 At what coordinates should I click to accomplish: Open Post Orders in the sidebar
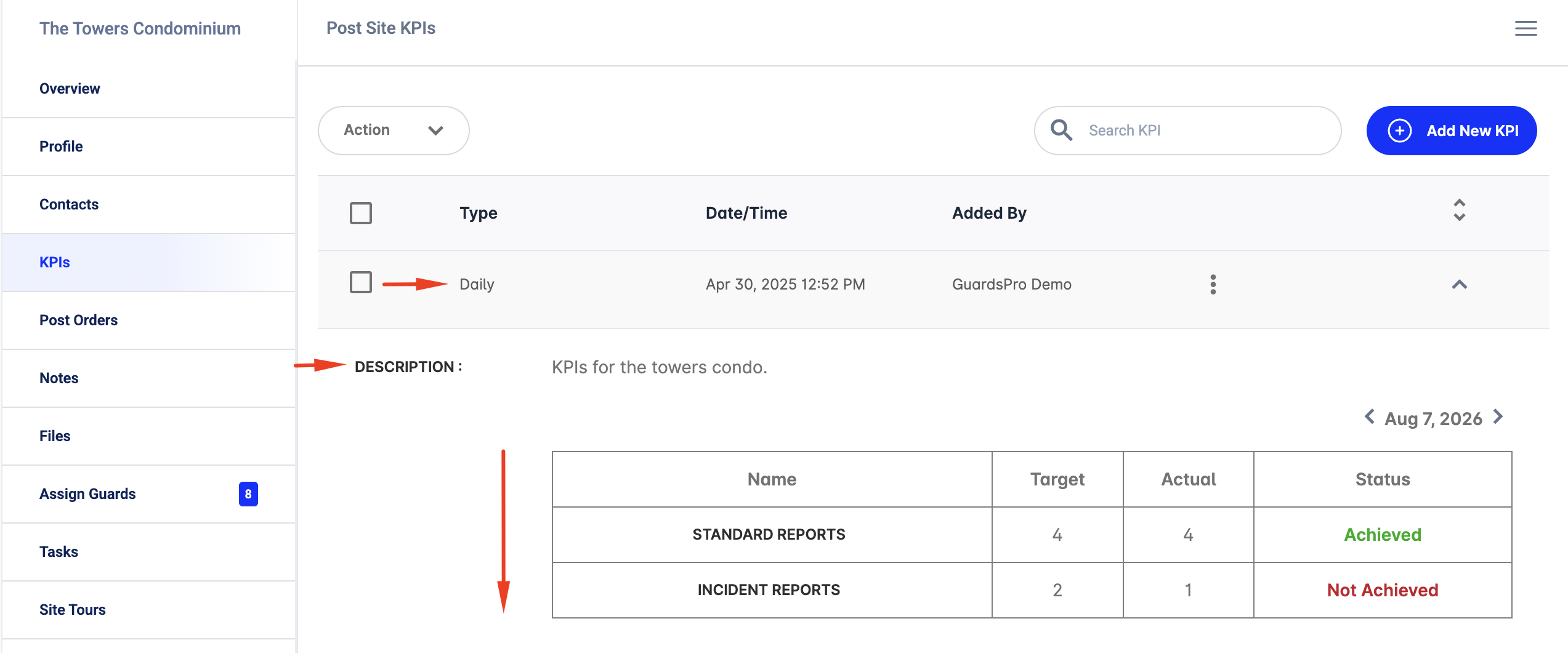tap(149, 320)
